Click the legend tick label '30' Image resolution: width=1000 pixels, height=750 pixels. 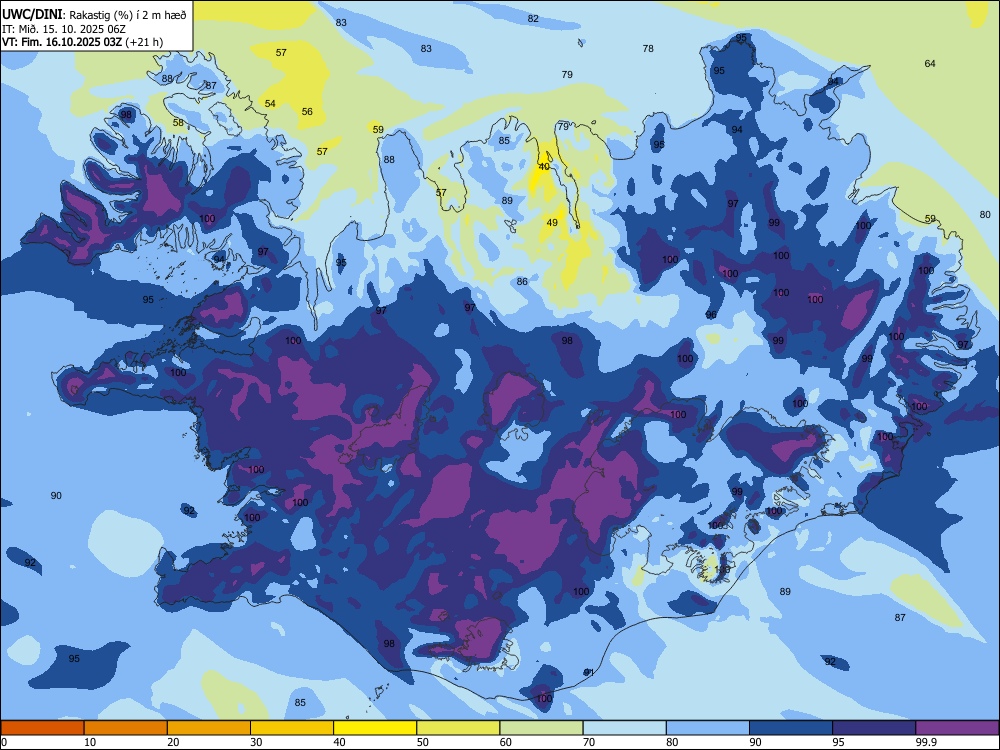click(256, 742)
